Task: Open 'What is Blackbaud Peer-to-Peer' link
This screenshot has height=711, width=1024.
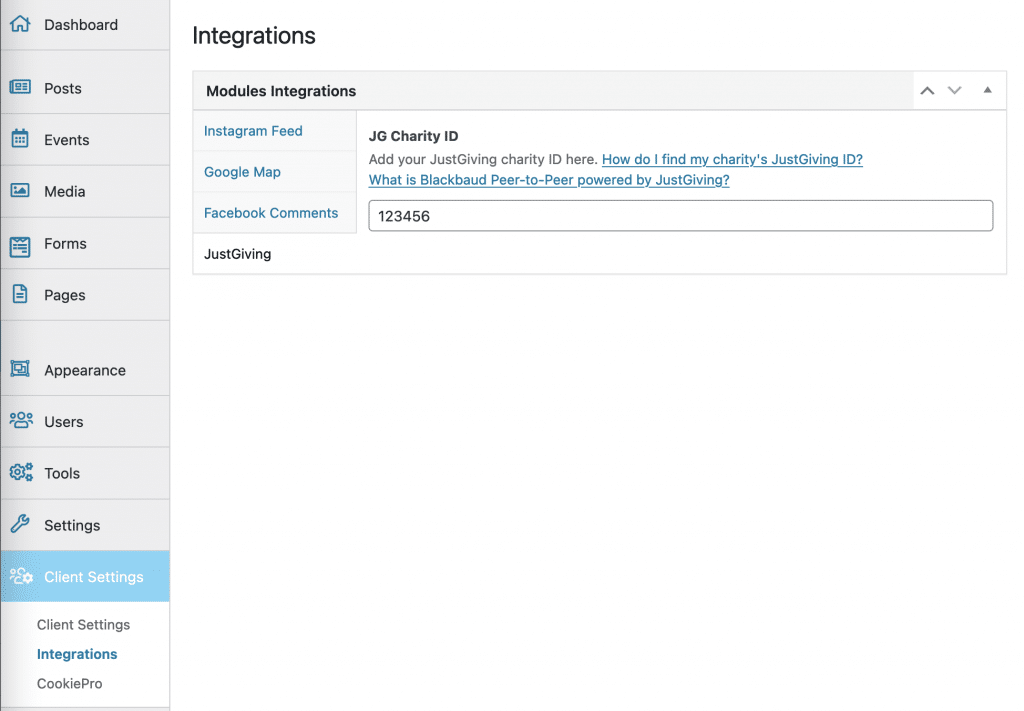Action: point(549,180)
